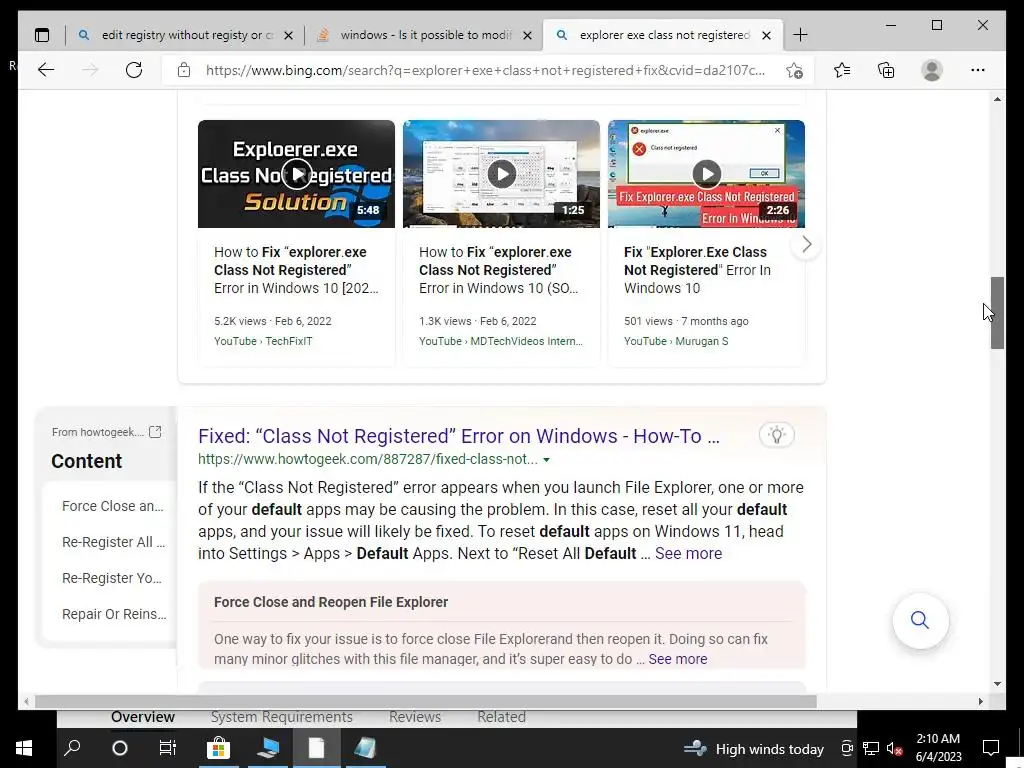Switch to 'edit registry without registy' tab
Screen dimensions: 1024x768
click(187, 35)
